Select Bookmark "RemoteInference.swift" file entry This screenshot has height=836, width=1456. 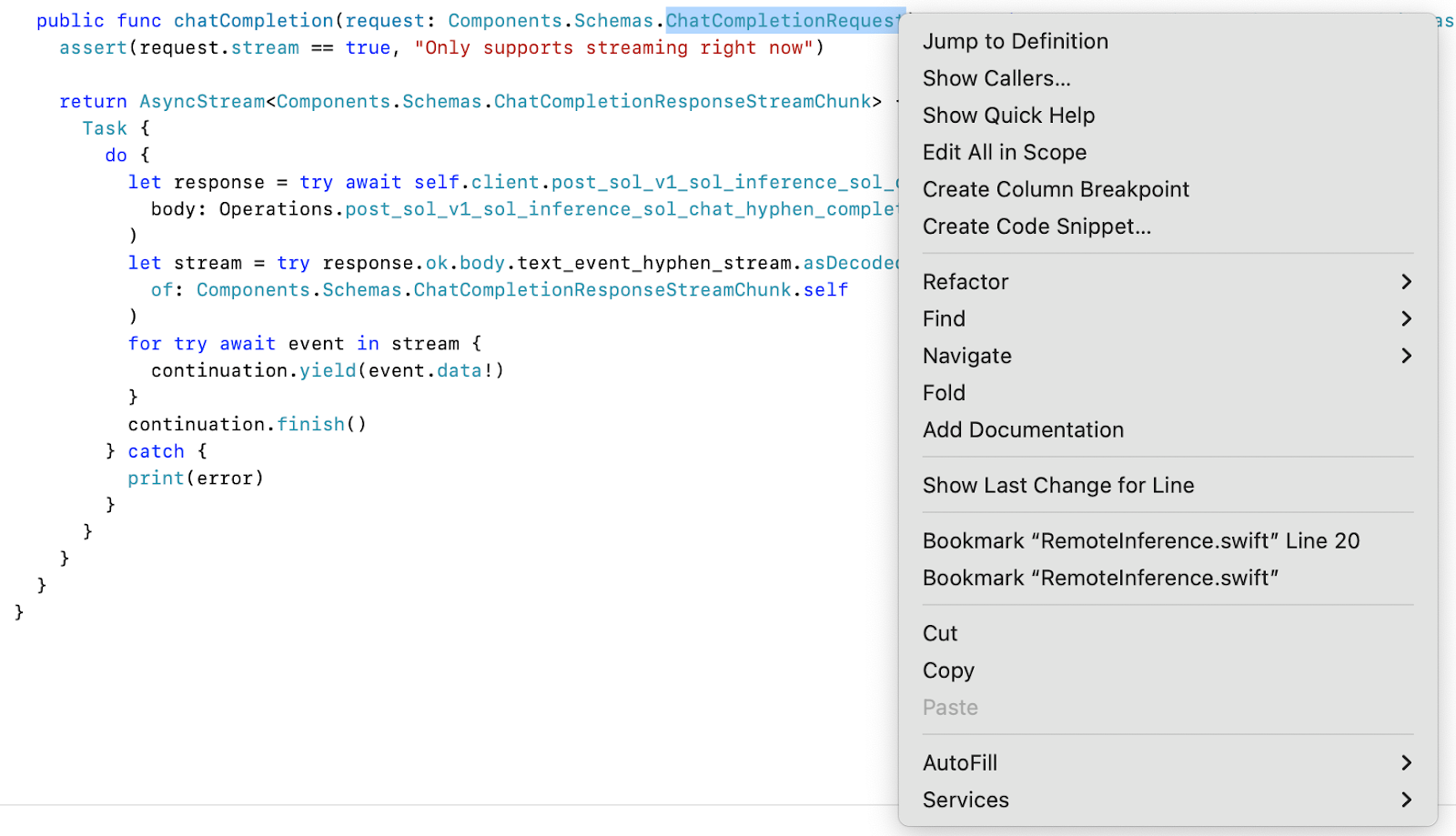[x=1100, y=579]
